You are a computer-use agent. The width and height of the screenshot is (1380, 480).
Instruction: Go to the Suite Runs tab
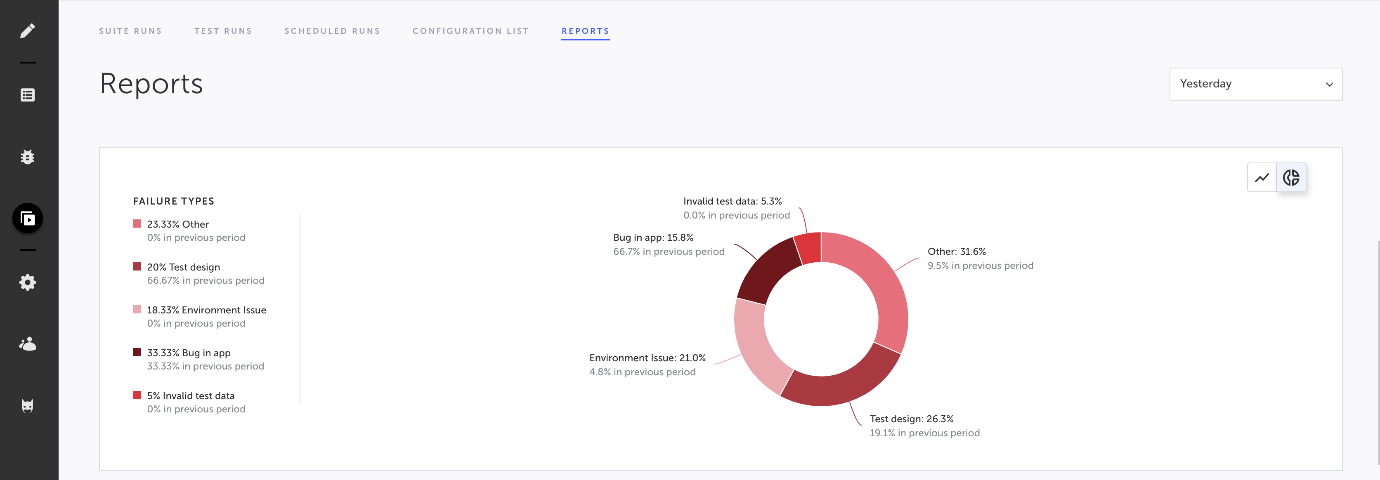coord(130,31)
